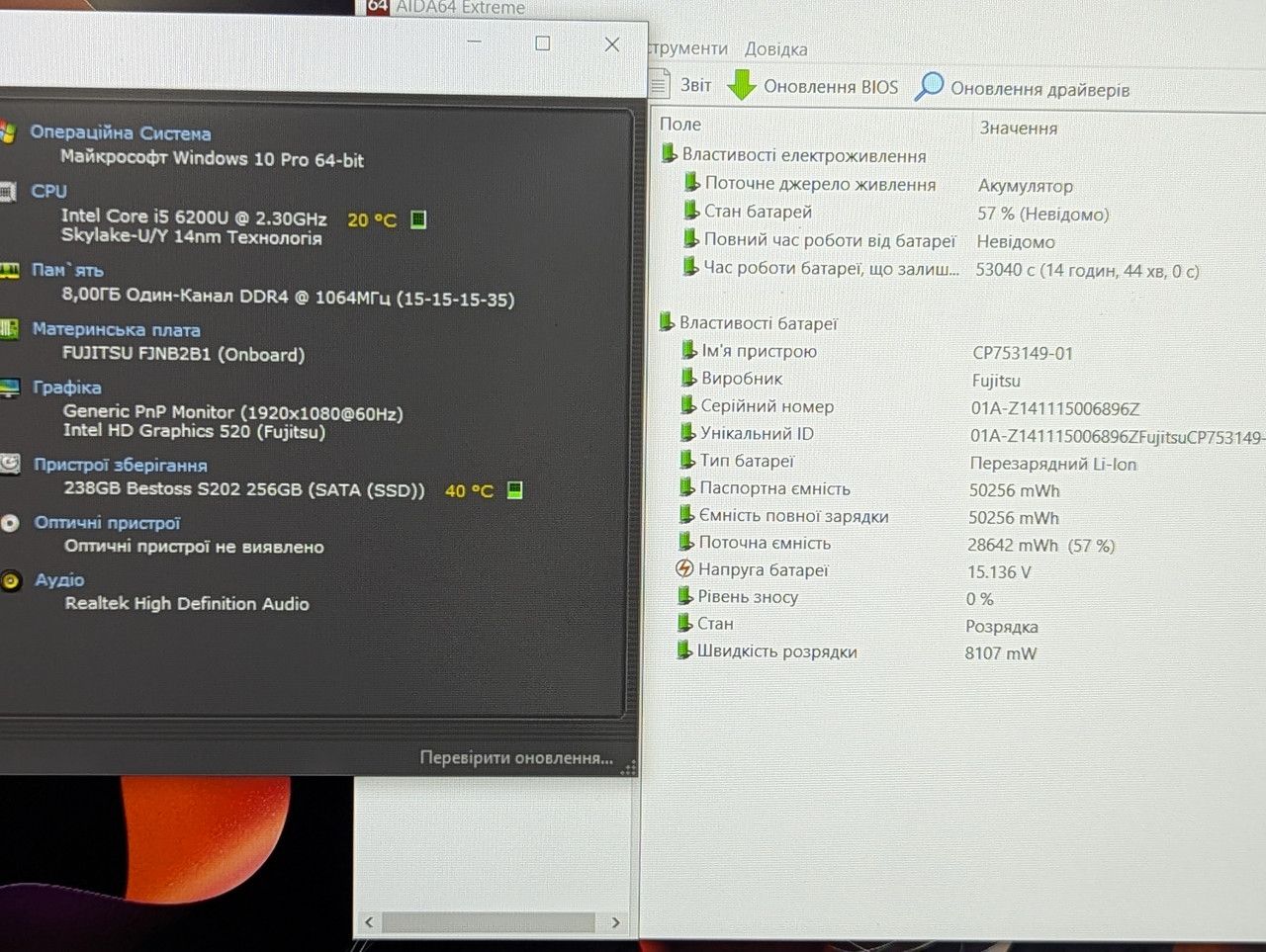Viewport: 1266px width, 952px height.
Task: Select the voltage value 15.136 V
Action: tap(999, 572)
